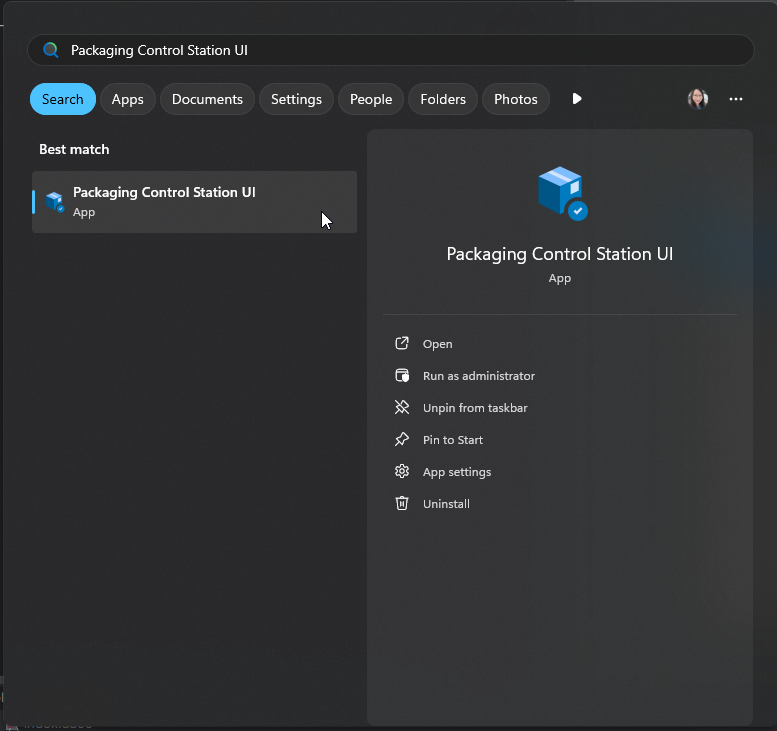Click the App settings gear icon
The height and width of the screenshot is (731, 777).
point(402,472)
